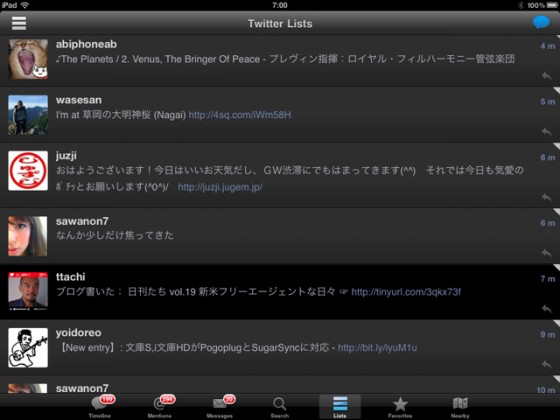Open the Messages tab
The image size is (560, 420).
[x=220, y=407]
